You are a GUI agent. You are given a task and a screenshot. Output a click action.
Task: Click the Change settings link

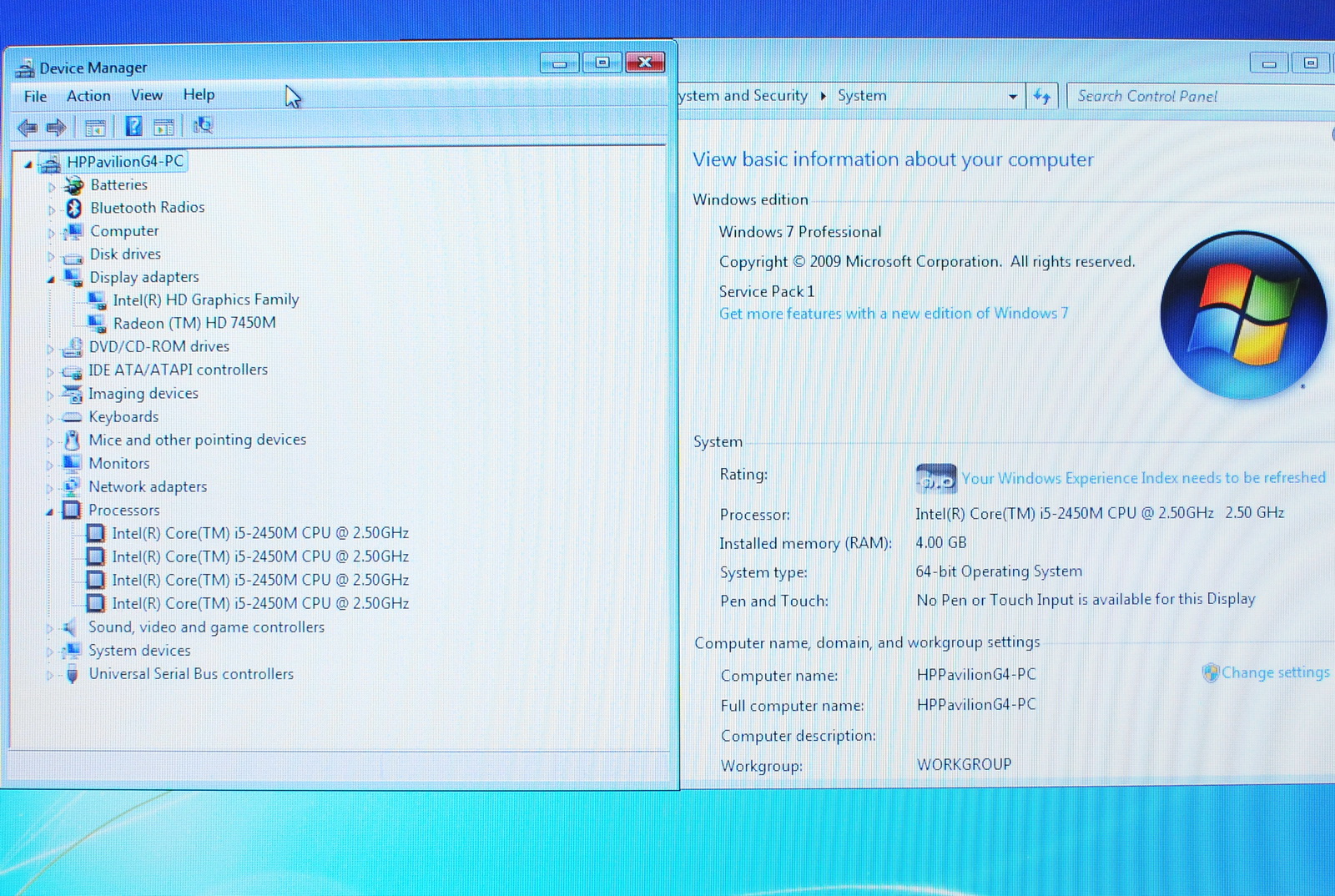click(x=1275, y=672)
